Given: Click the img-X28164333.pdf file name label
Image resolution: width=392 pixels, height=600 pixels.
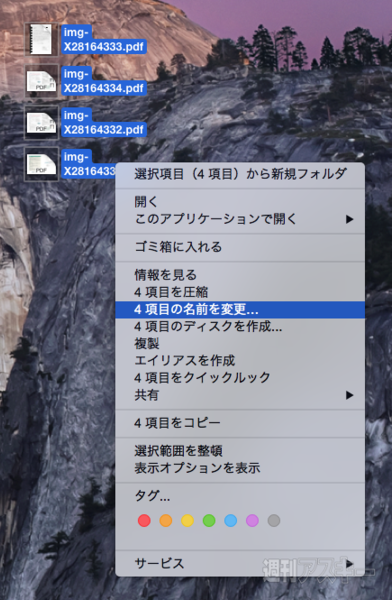Looking at the screenshot, I should click(x=103, y=39).
